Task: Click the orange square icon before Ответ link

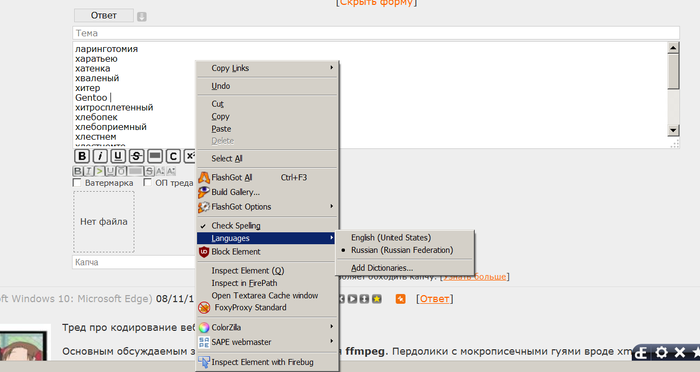Action: tap(400, 299)
